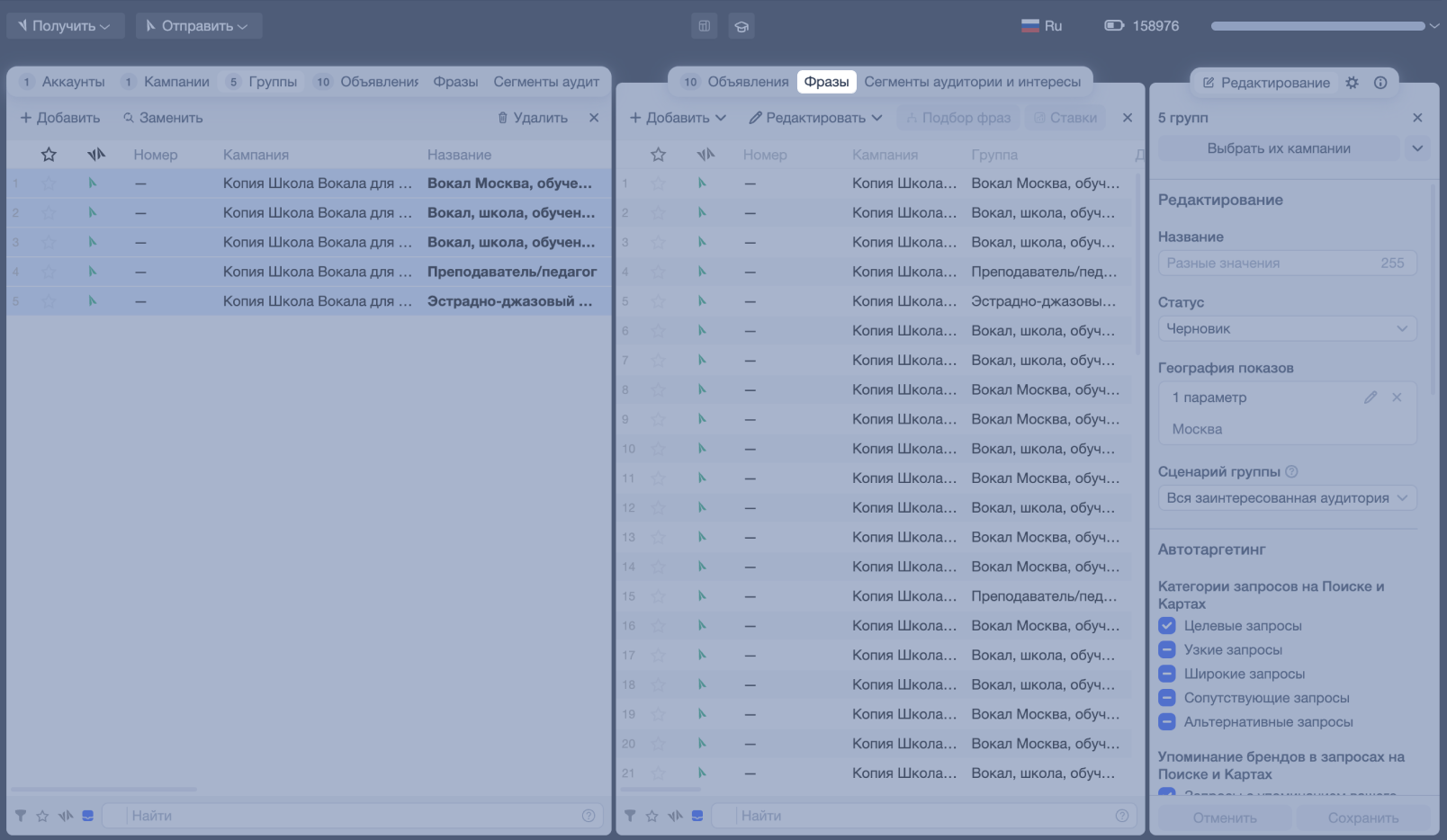The height and width of the screenshot is (840, 1447).
Task: Click the Сохранить button
Action: point(1363,818)
